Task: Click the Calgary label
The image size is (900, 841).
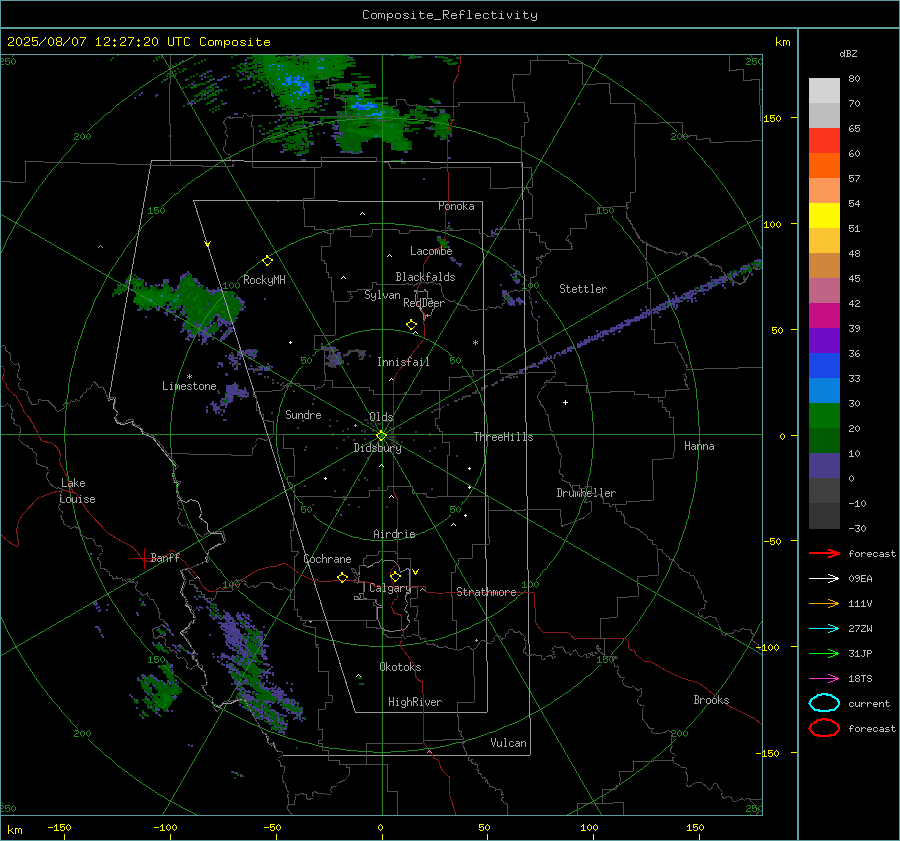Action: (x=390, y=589)
